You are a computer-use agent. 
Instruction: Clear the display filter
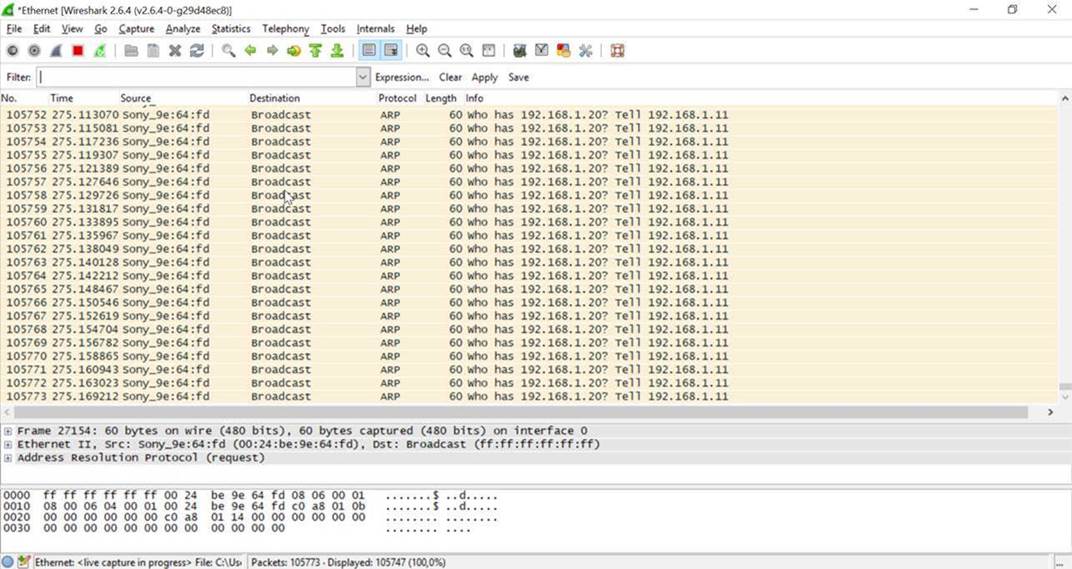pyautogui.click(x=451, y=77)
